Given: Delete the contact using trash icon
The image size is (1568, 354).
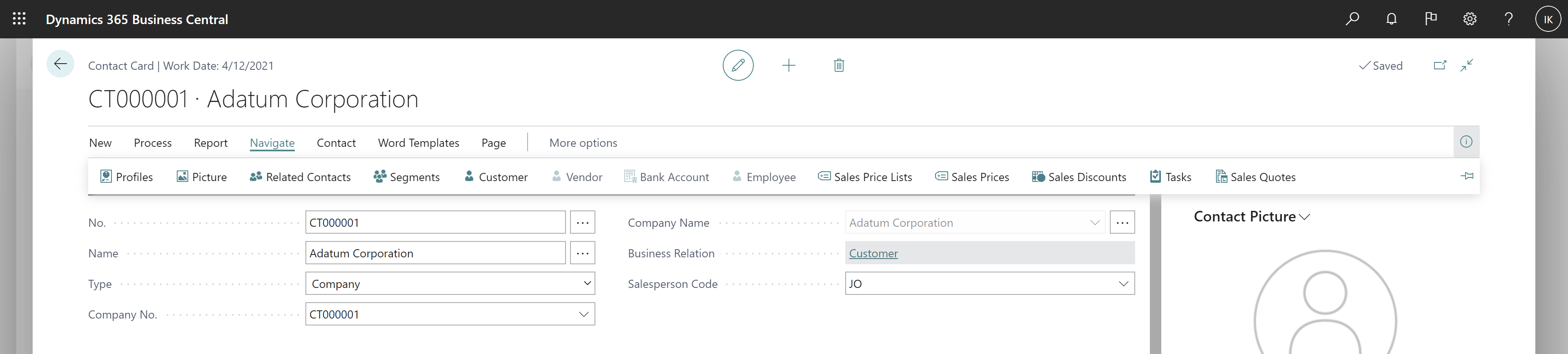Looking at the screenshot, I should [x=839, y=65].
